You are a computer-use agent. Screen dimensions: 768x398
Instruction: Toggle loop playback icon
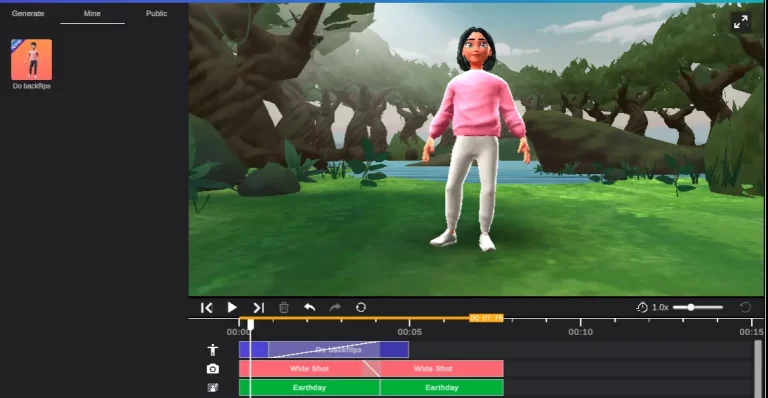(x=361, y=307)
